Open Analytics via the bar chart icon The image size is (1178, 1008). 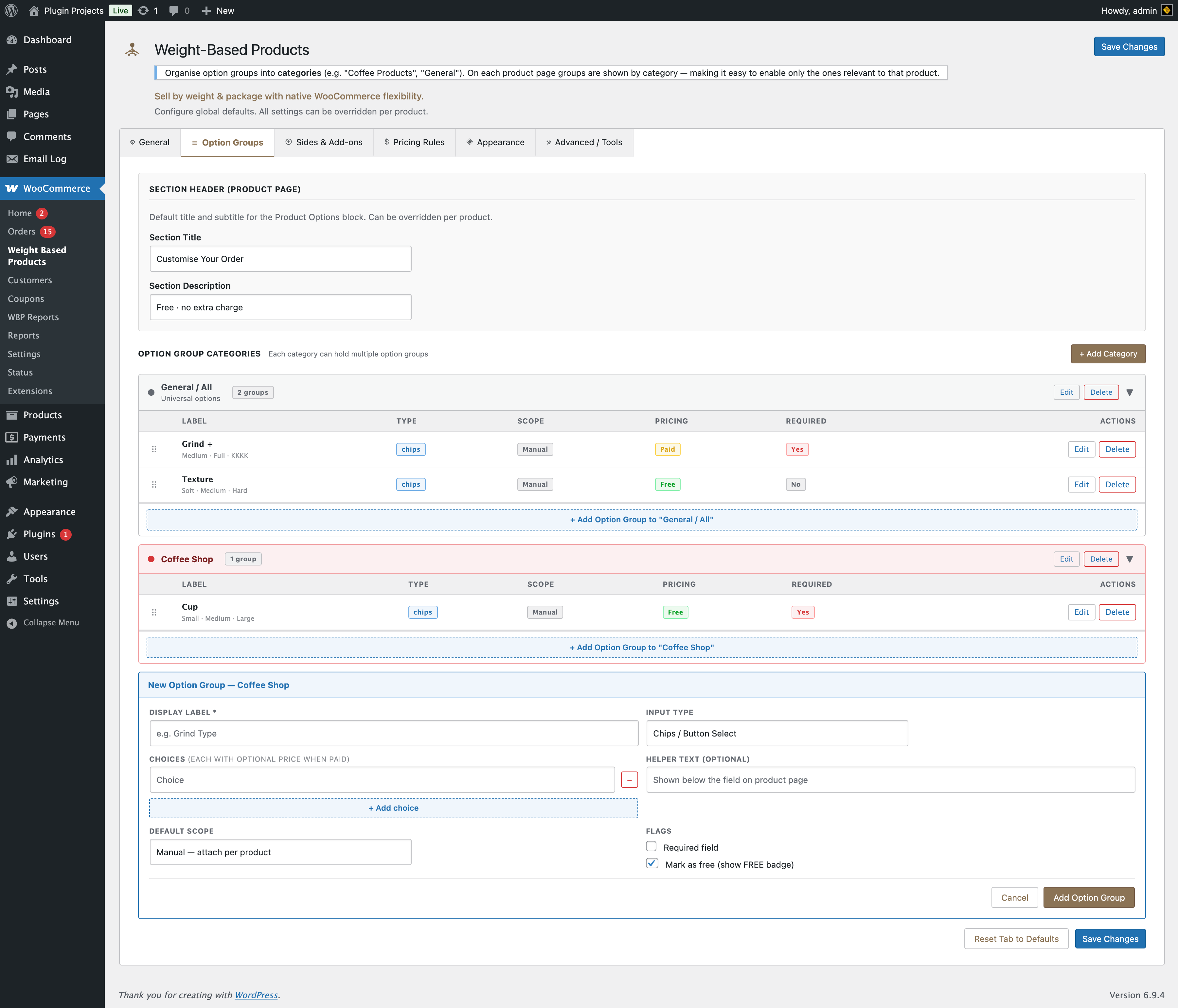[x=12, y=460]
